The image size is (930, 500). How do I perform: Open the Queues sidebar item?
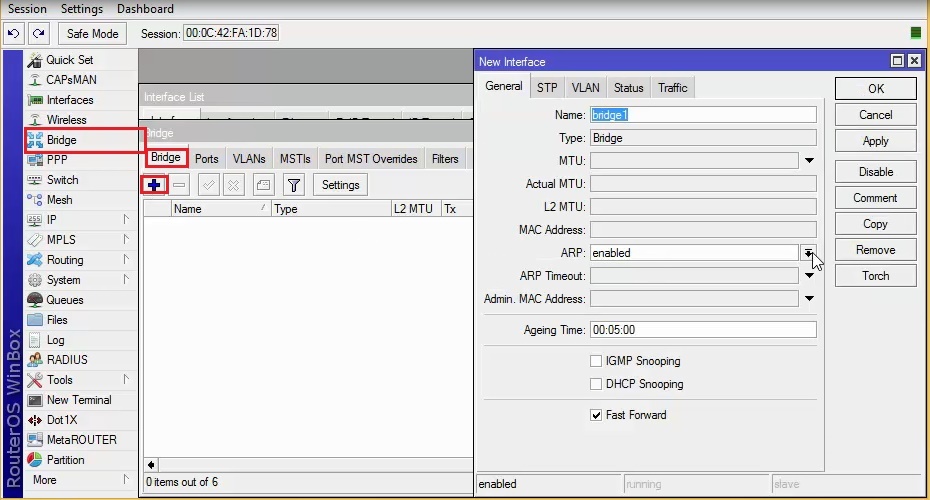(65, 300)
